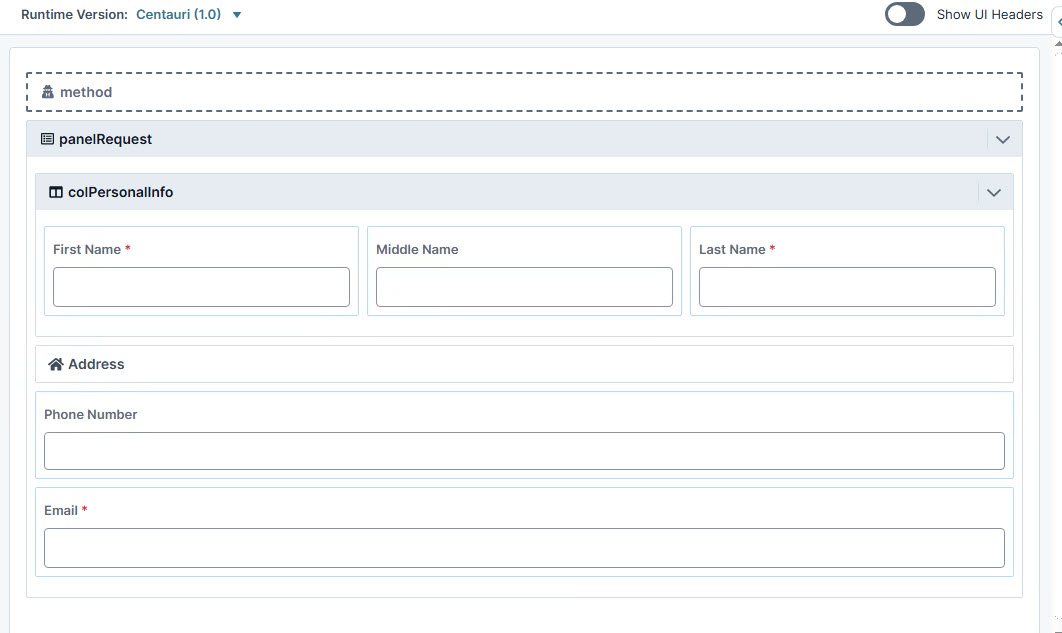Screen dimensions: 1062x633
Task: Click inside the Phone Number field
Action: 524,451
